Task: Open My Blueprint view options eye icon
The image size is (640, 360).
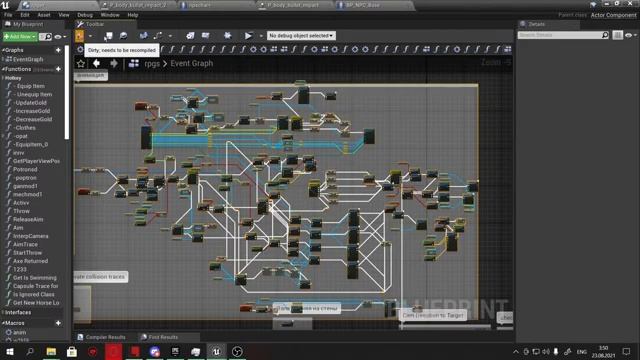Action: (60, 37)
